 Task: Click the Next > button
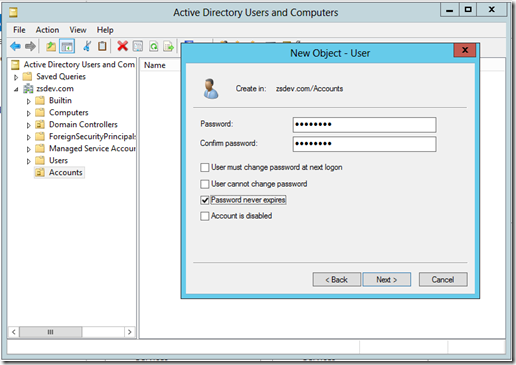(387, 279)
